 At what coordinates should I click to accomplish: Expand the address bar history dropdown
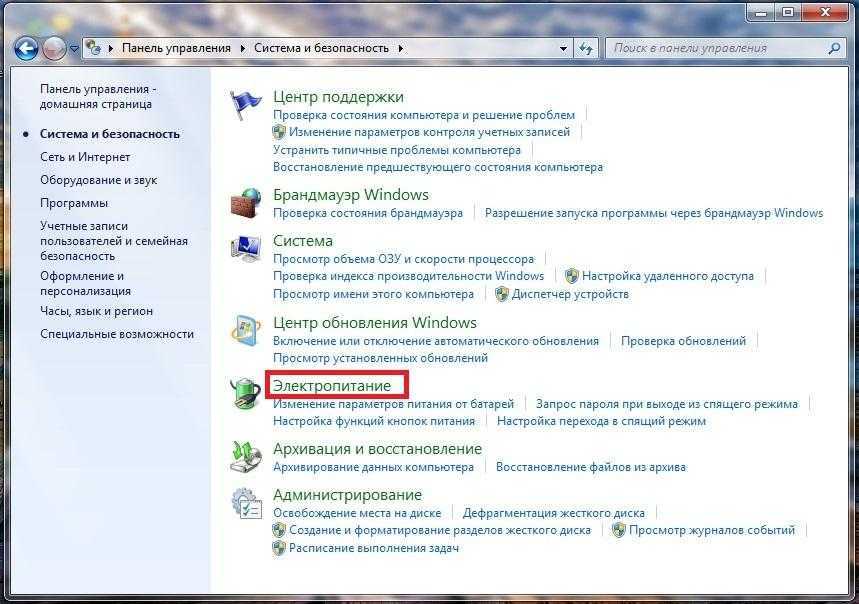[x=563, y=49]
